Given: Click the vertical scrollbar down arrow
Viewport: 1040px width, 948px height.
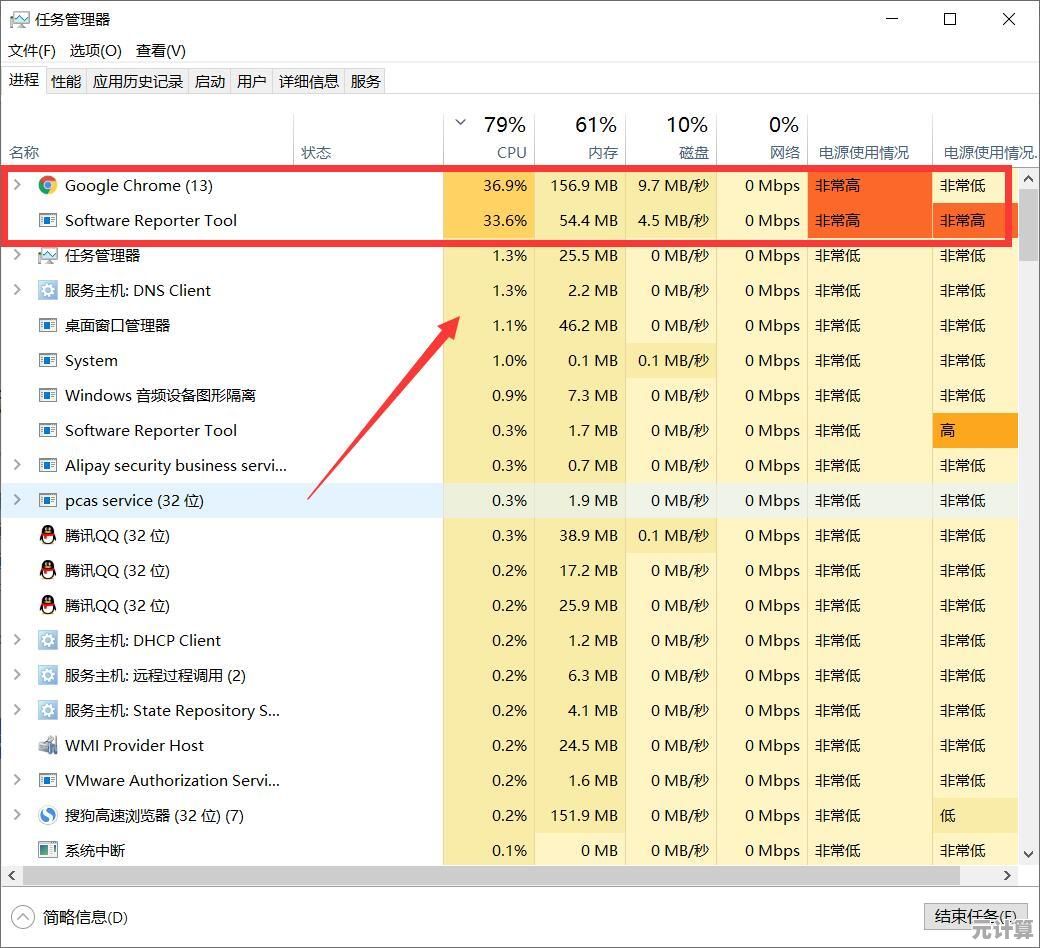Looking at the screenshot, I should [x=1028, y=853].
